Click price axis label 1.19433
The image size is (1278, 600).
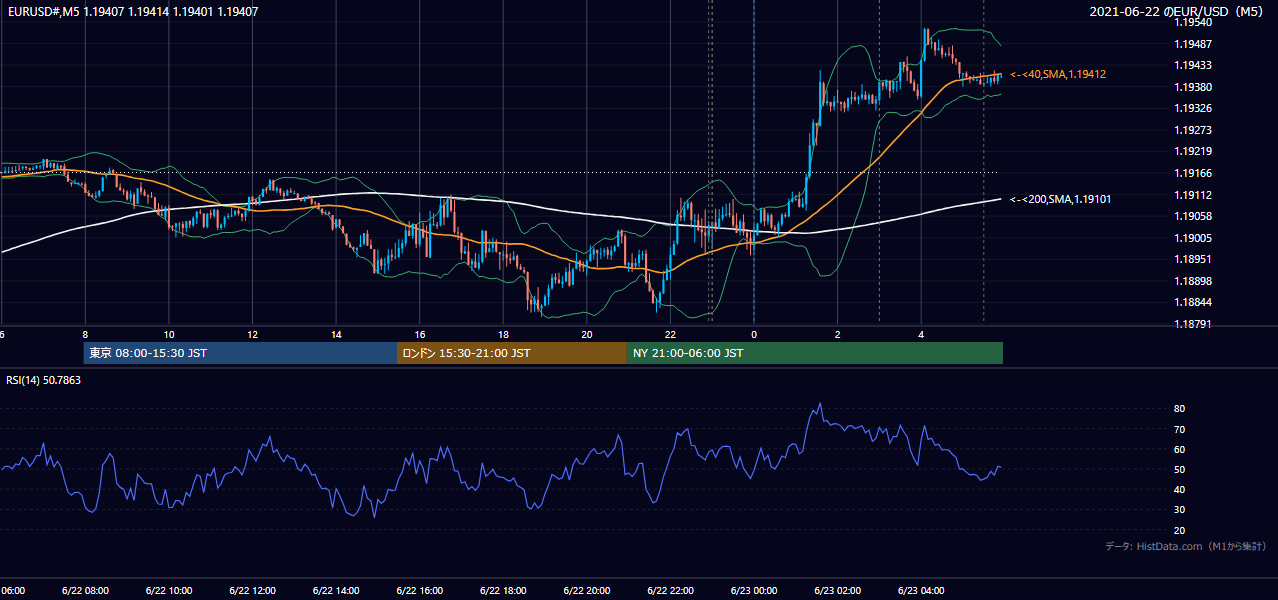(1192, 65)
